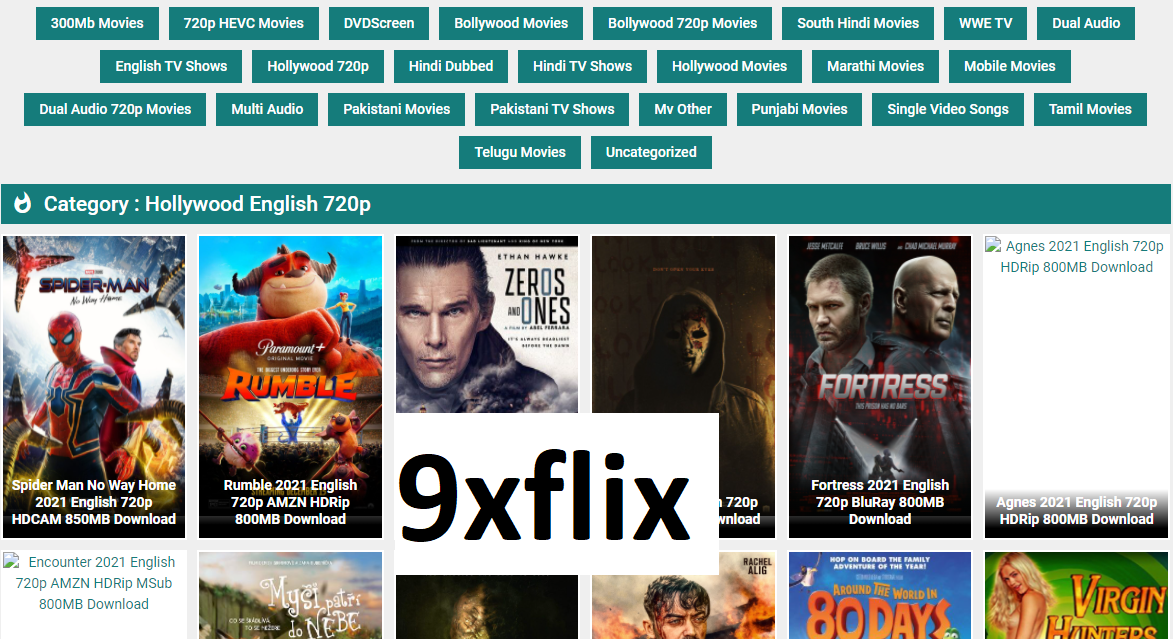
Task: Open the Hollywood 720p category
Action: coord(318,66)
